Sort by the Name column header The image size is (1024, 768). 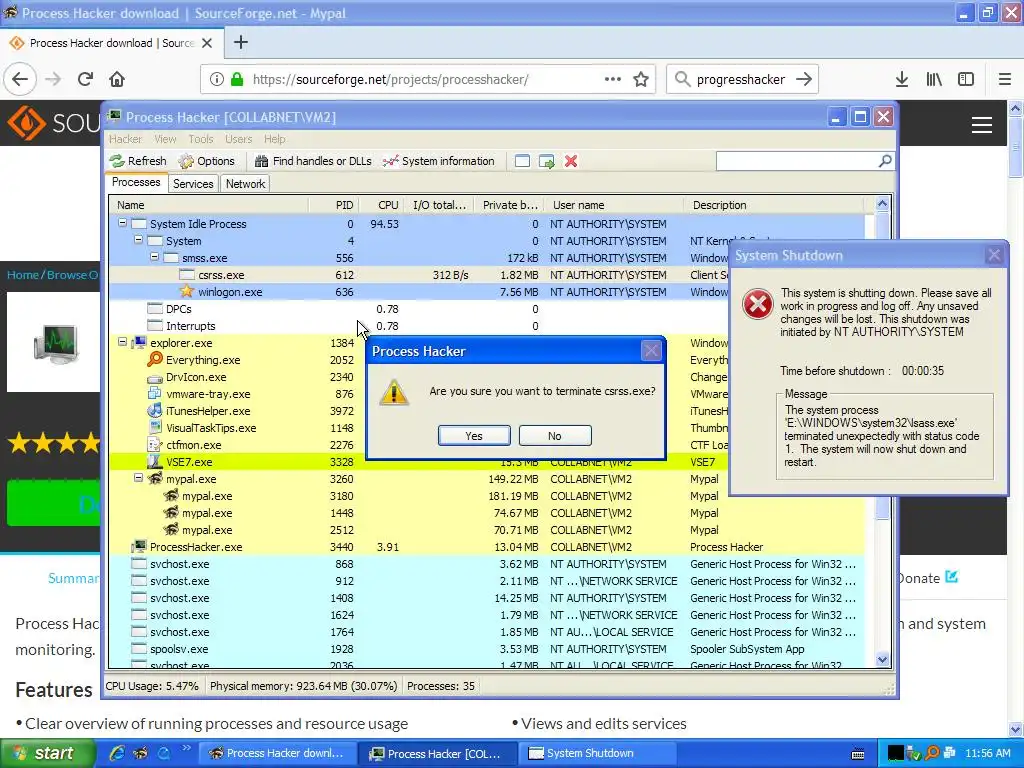click(x=209, y=205)
